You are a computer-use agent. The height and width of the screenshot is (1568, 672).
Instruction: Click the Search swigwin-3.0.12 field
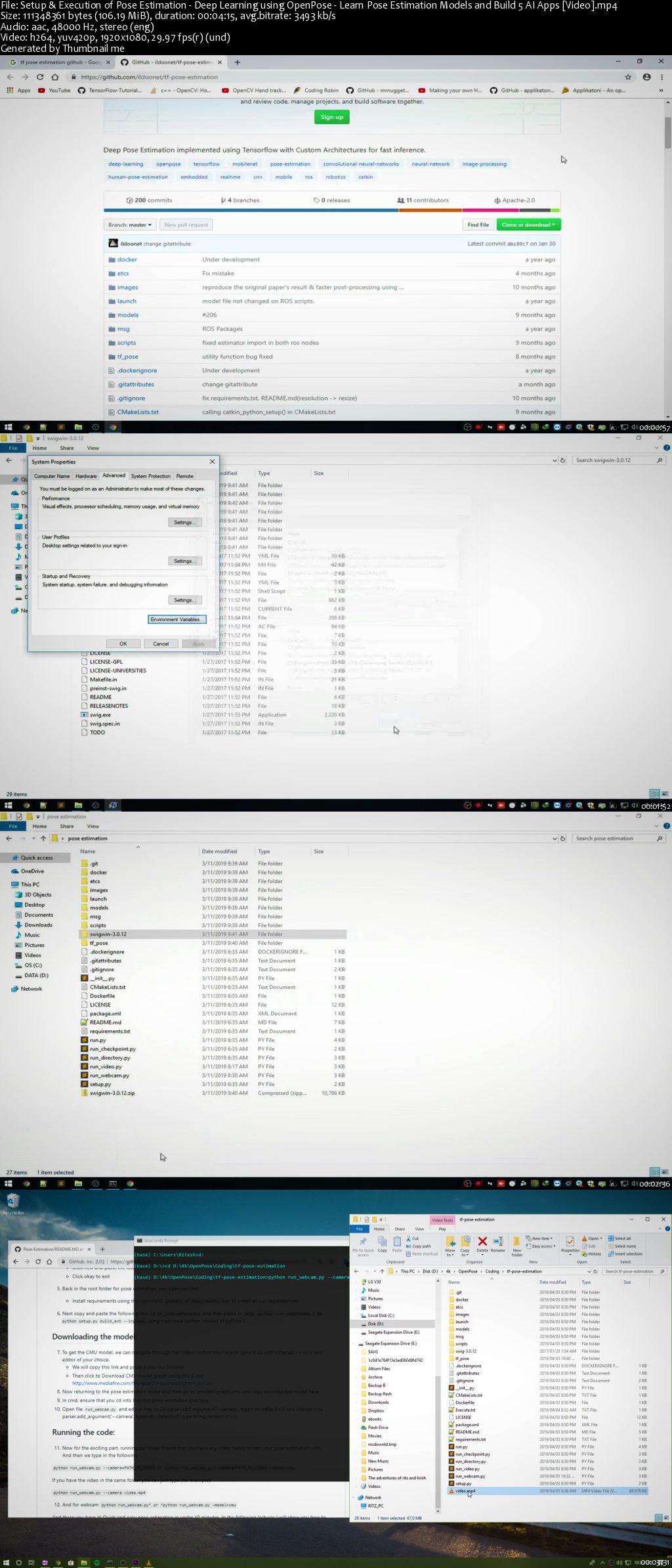click(619, 460)
